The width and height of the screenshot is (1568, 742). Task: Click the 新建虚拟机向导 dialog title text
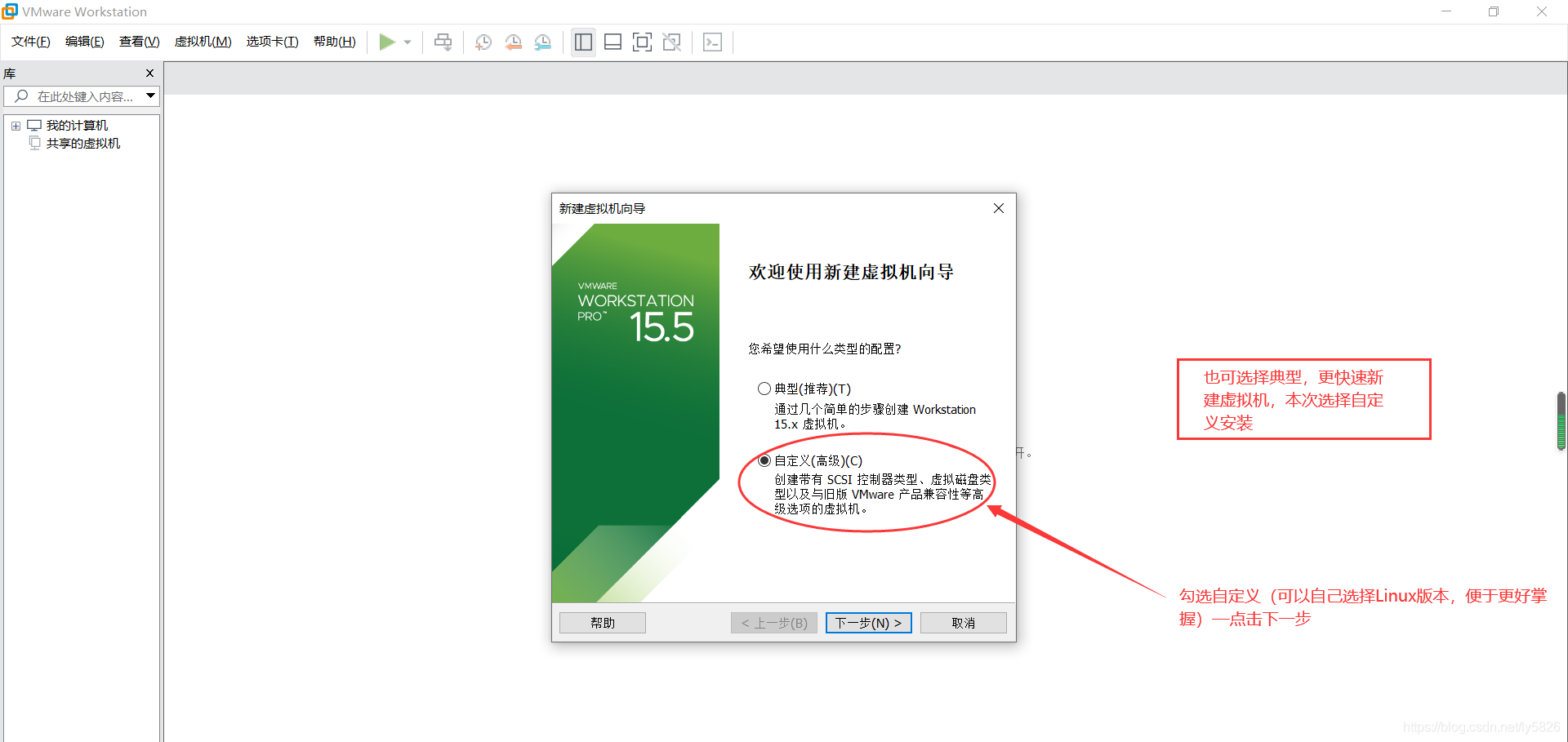(602, 209)
